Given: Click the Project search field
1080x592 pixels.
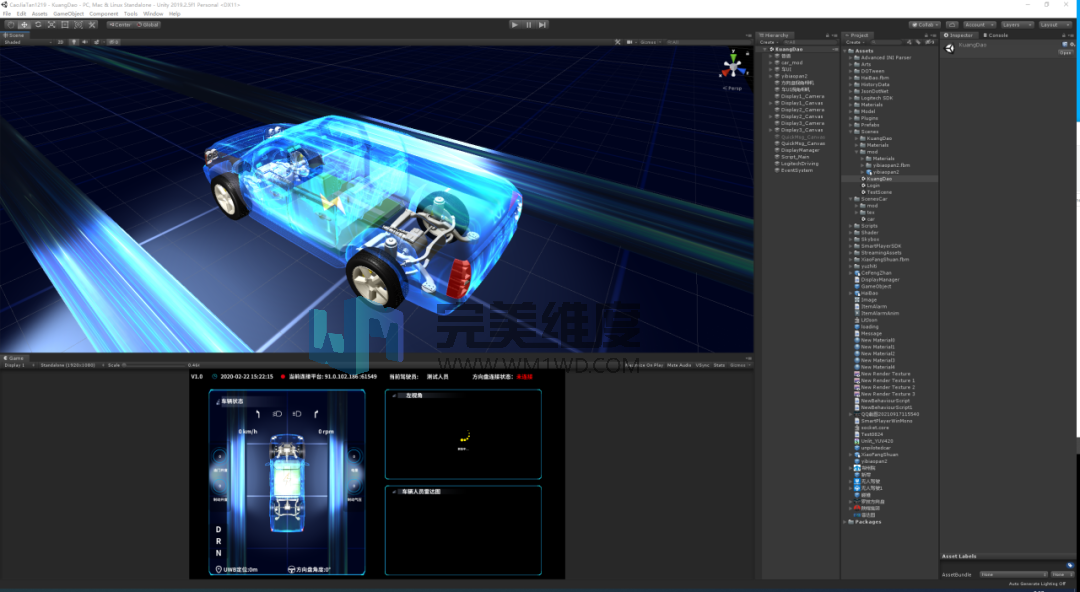Looking at the screenshot, I should 887,42.
